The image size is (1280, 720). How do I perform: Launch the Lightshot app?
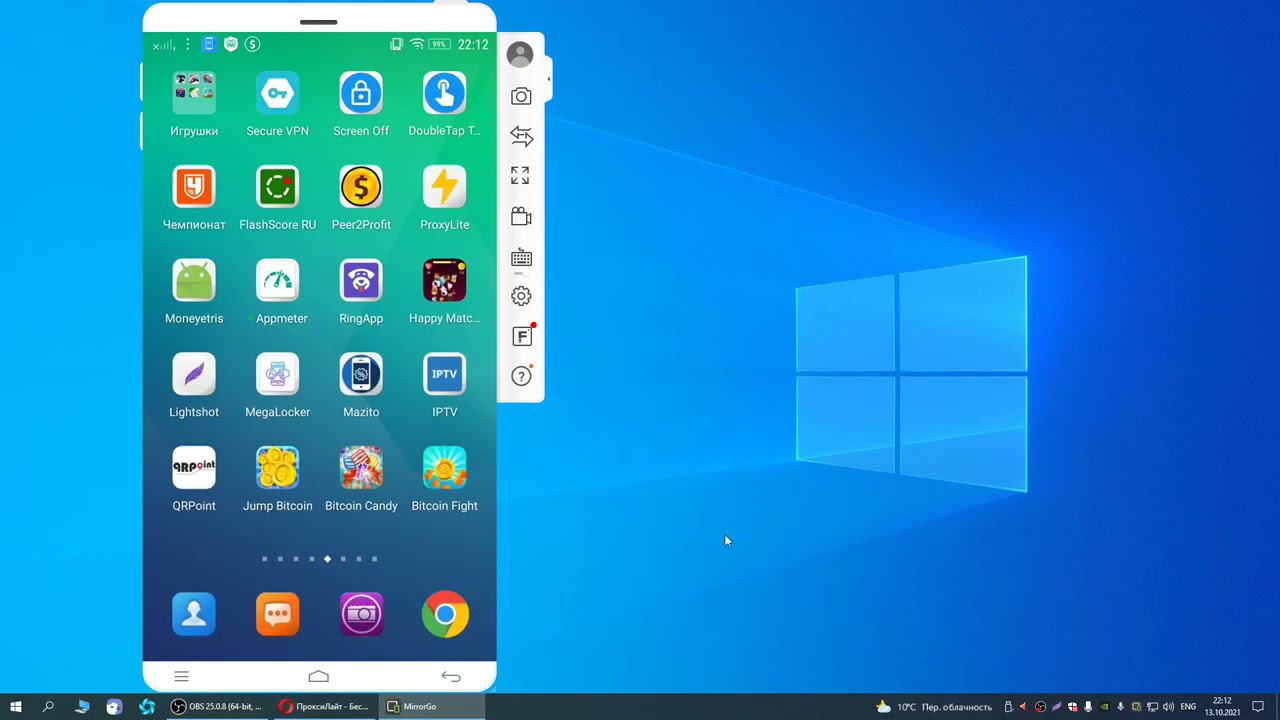pyautogui.click(x=194, y=374)
